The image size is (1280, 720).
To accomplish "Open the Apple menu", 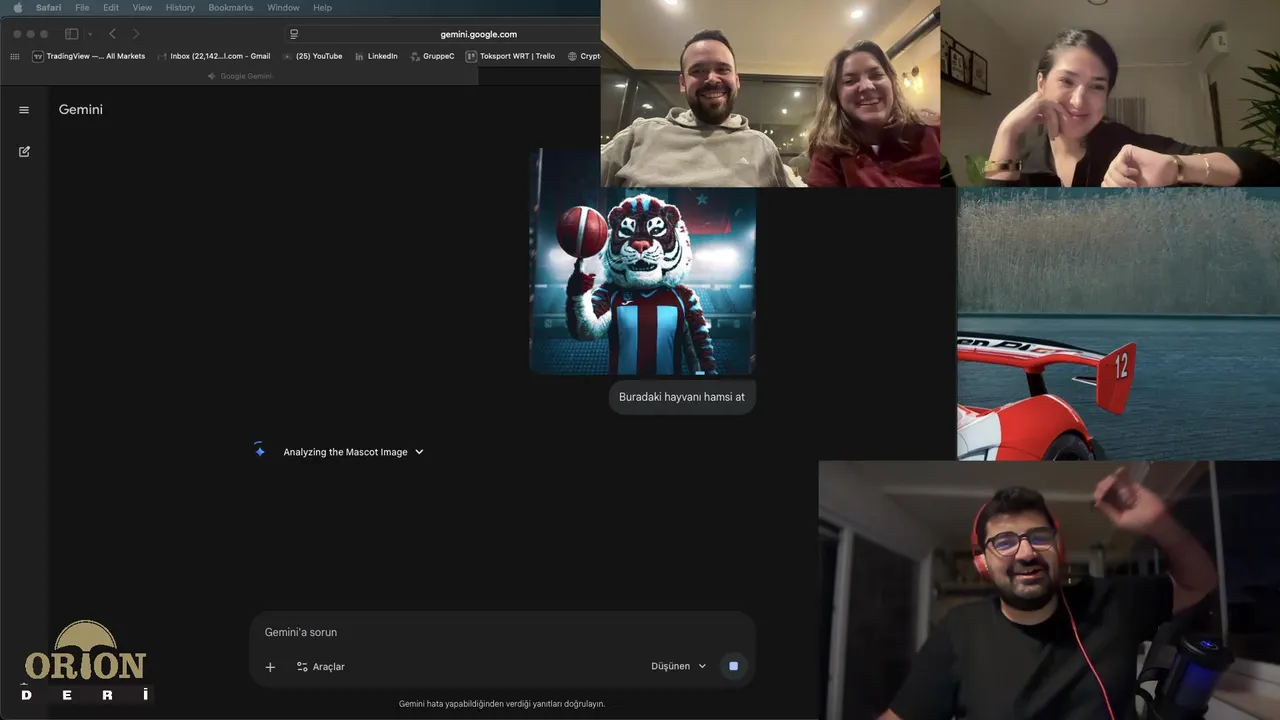I will coord(17,8).
